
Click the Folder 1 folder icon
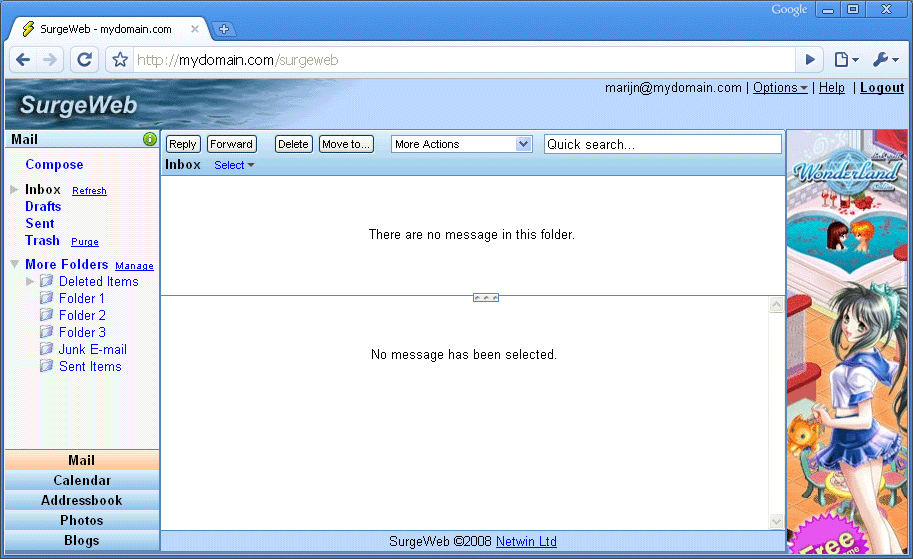point(46,298)
